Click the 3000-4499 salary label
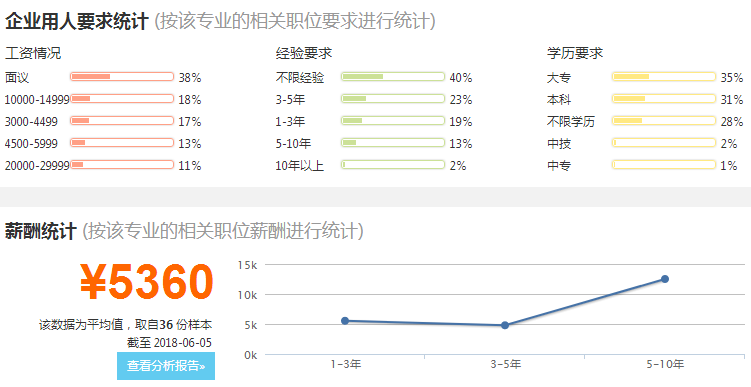The image size is (751, 387). [31, 122]
